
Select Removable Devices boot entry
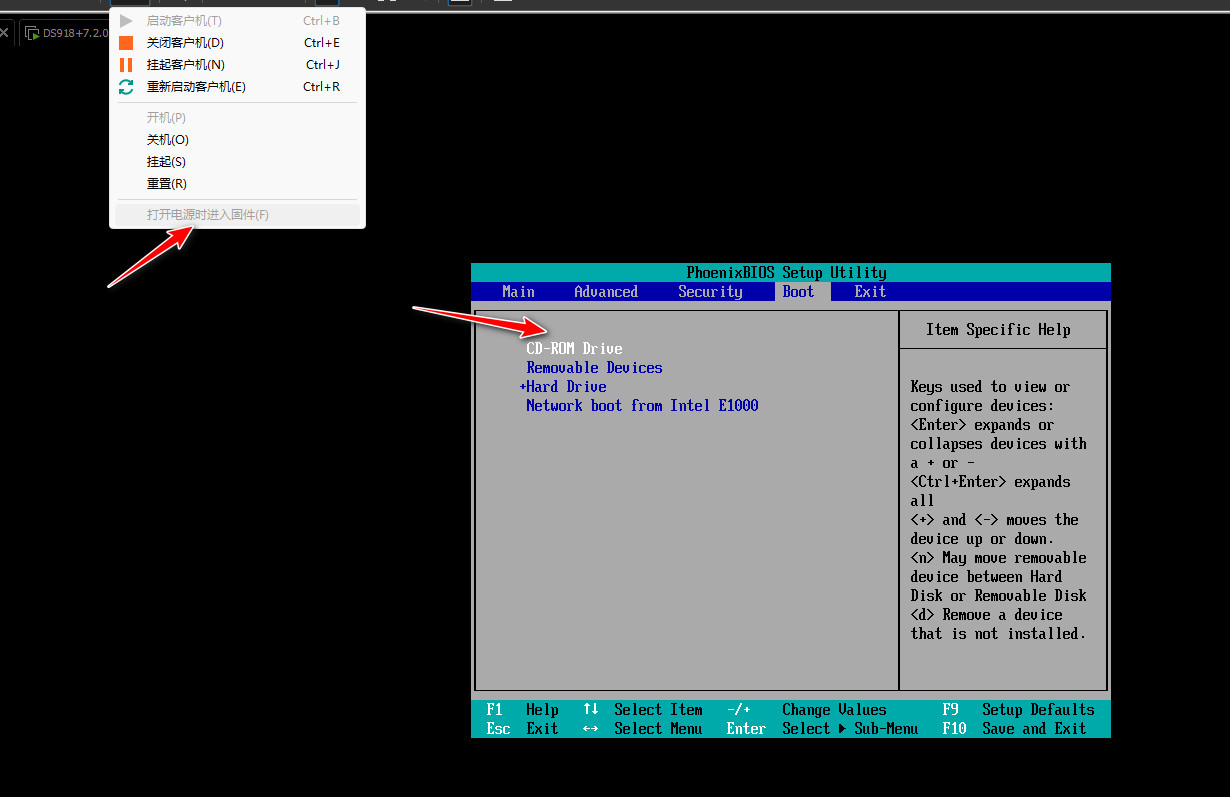(x=594, y=368)
